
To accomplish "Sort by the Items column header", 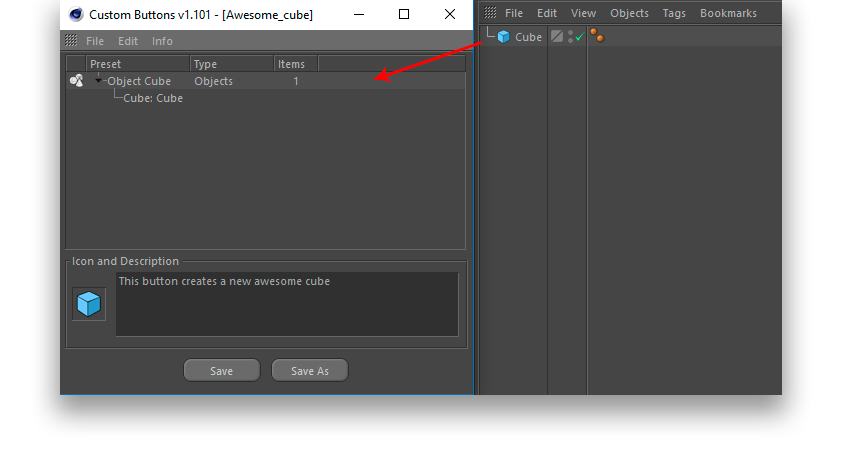I will pos(296,63).
